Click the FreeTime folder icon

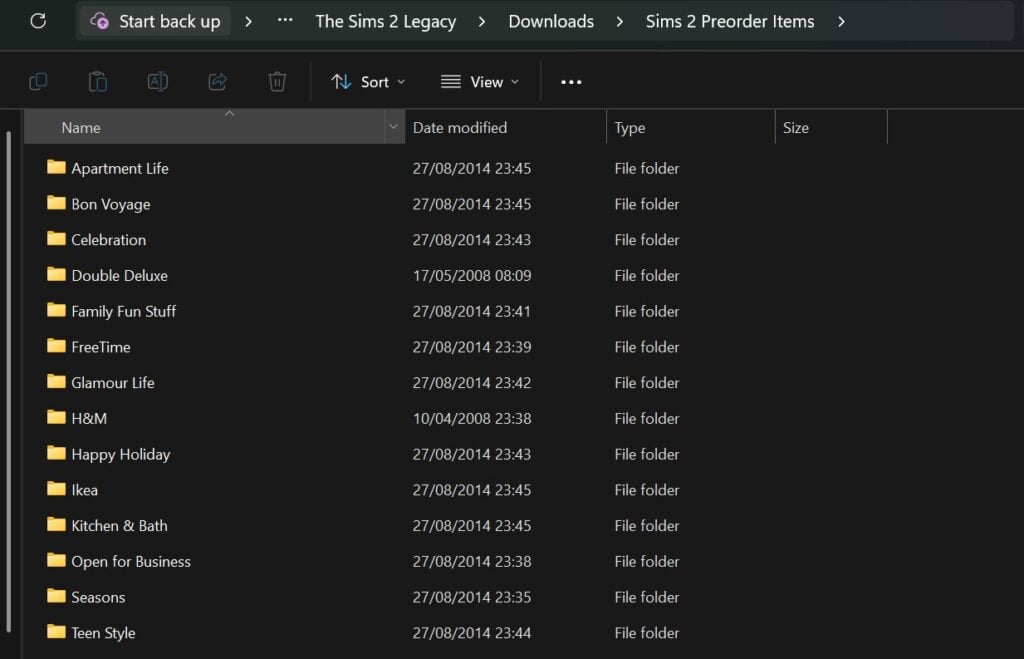[56, 346]
